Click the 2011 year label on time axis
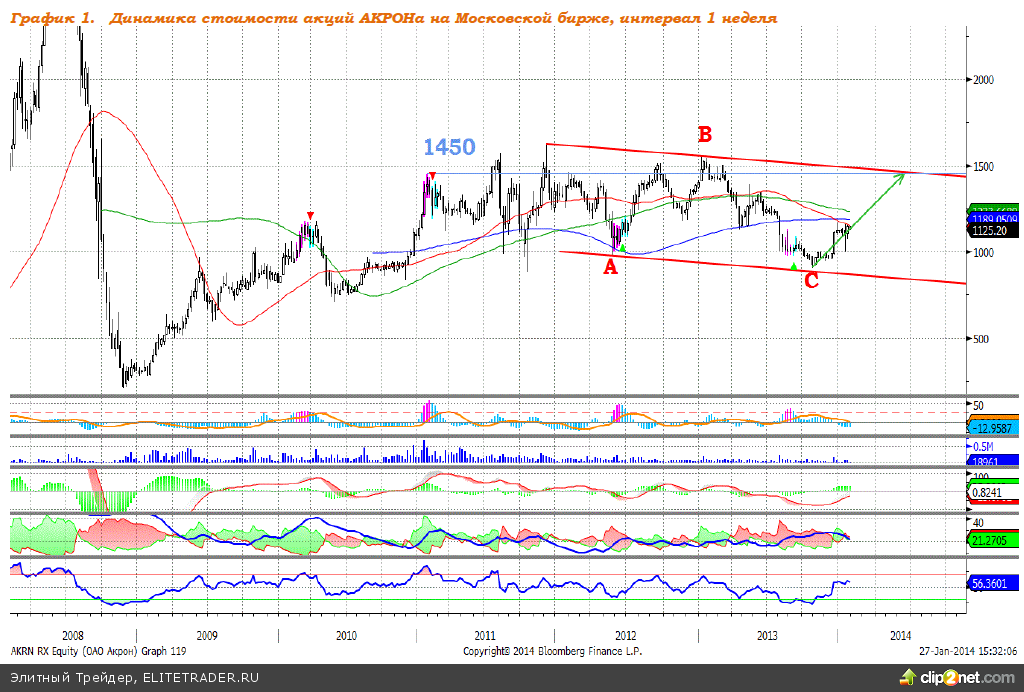This screenshot has height=692, width=1024. click(x=485, y=635)
